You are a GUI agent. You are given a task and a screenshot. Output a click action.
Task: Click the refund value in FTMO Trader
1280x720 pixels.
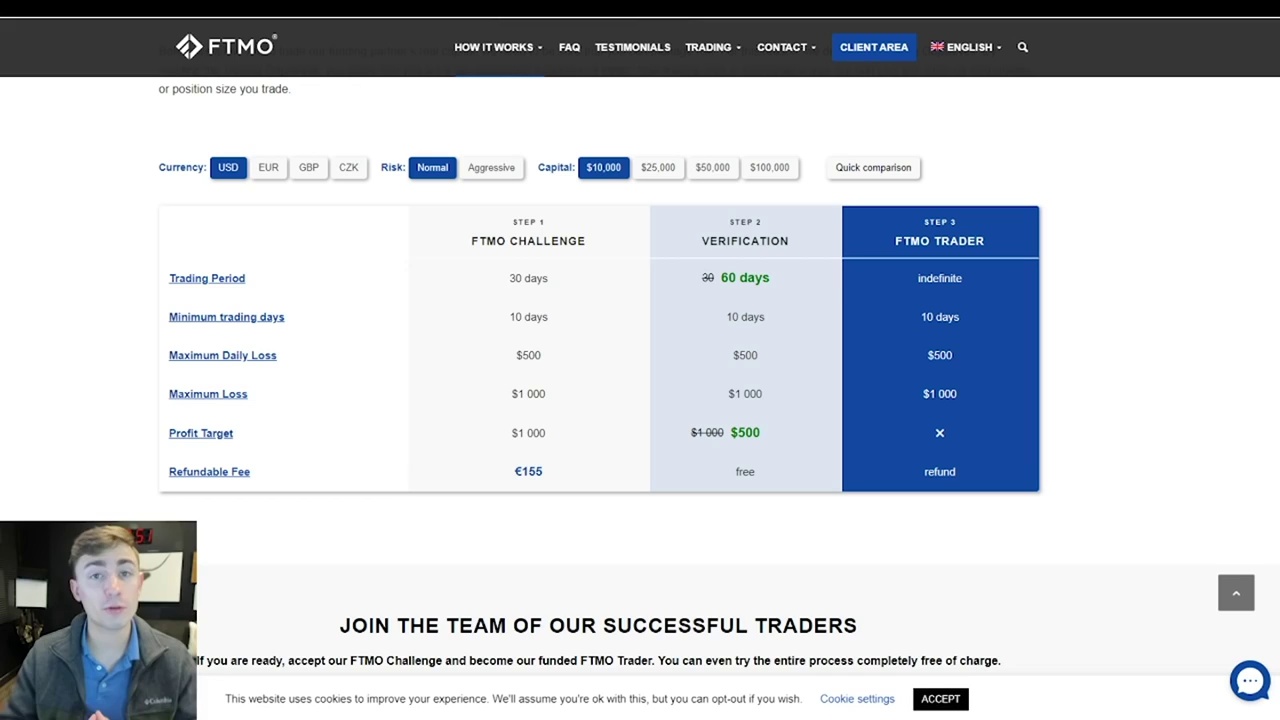pyautogui.click(x=940, y=472)
